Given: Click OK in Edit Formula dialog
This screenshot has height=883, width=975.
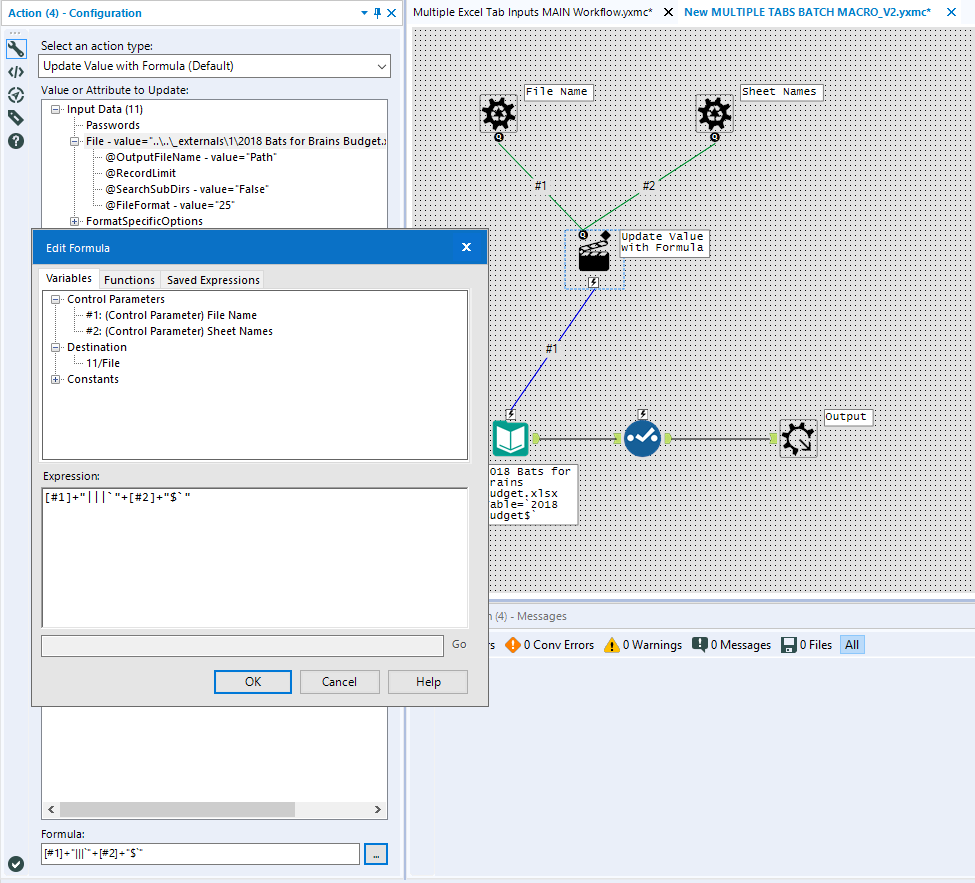Looking at the screenshot, I should (253, 682).
